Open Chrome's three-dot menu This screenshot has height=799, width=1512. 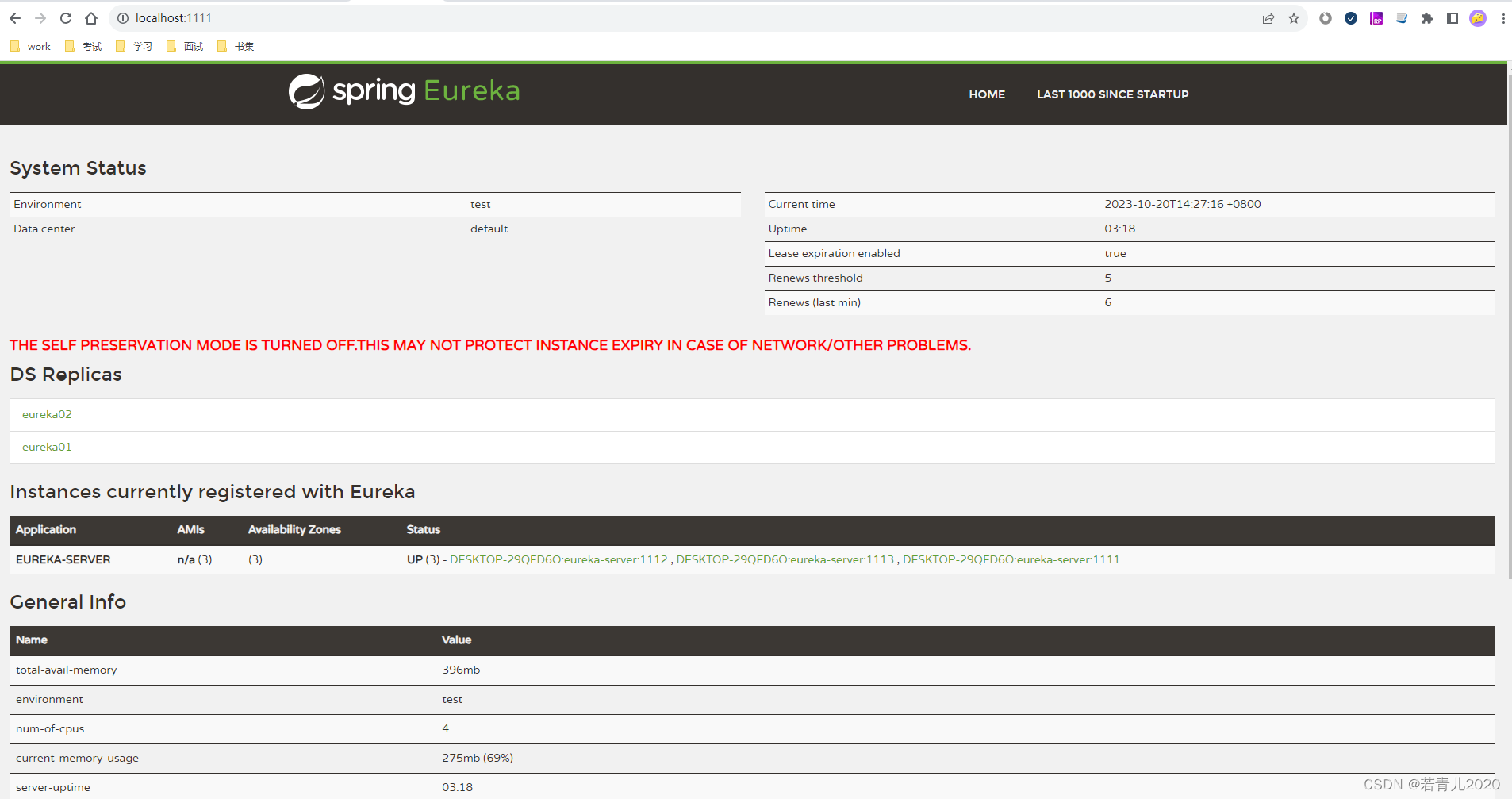[x=1503, y=18]
